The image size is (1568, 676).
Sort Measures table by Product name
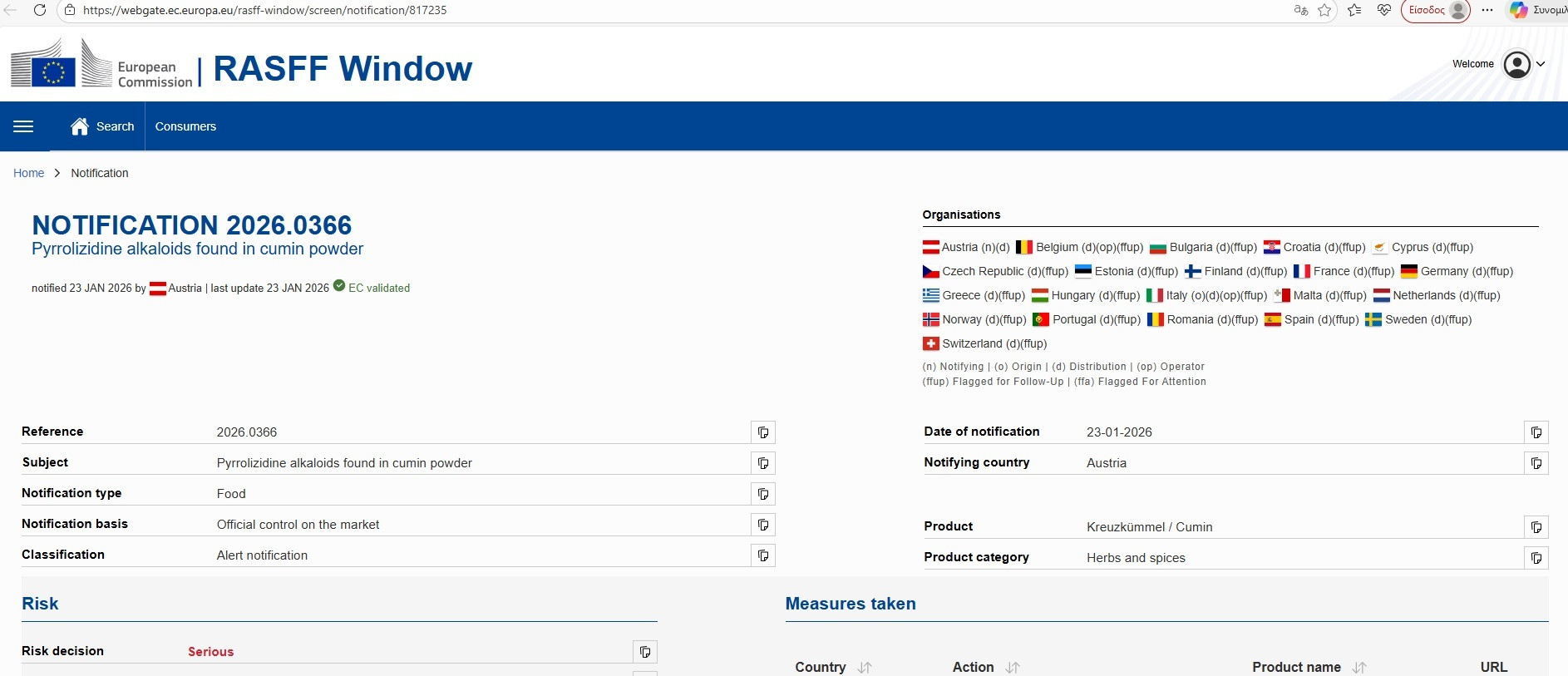(1359, 667)
